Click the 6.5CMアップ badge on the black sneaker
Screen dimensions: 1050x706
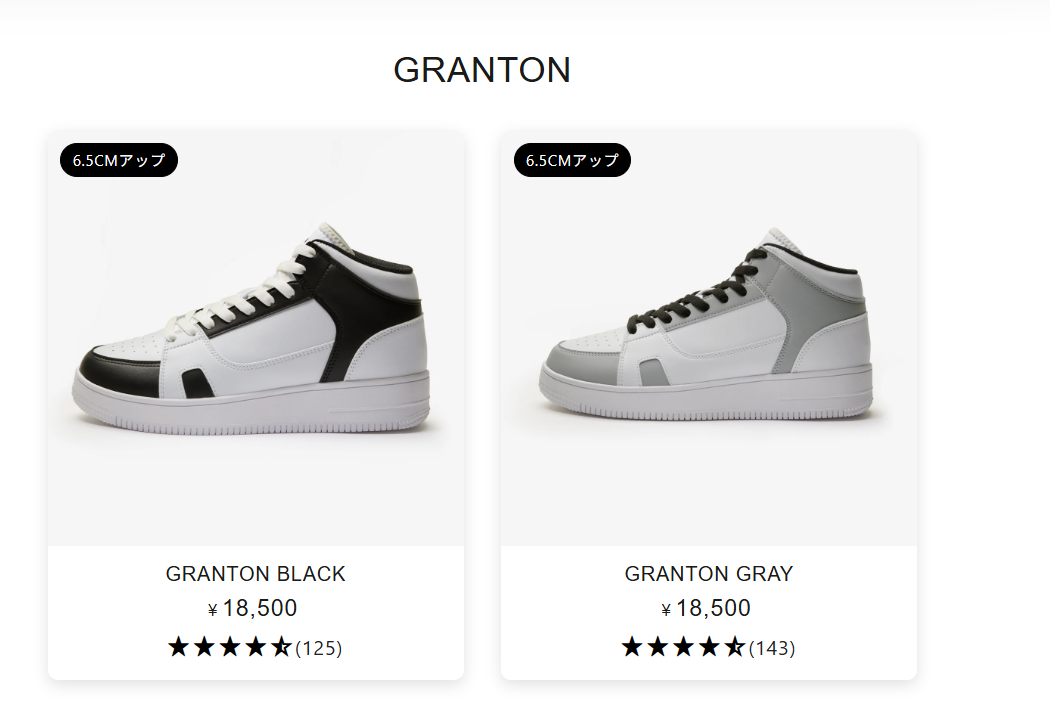(119, 160)
